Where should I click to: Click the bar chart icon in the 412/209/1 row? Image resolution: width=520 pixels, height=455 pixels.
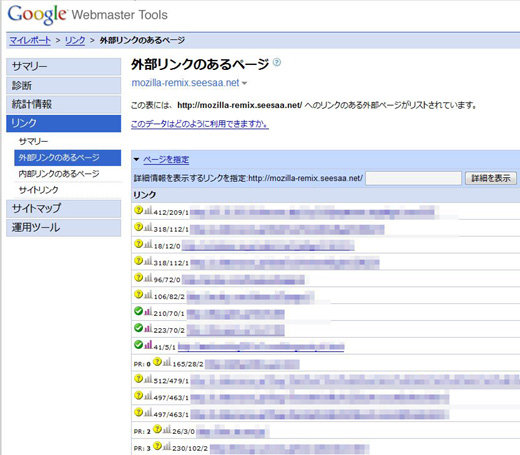click(148, 210)
